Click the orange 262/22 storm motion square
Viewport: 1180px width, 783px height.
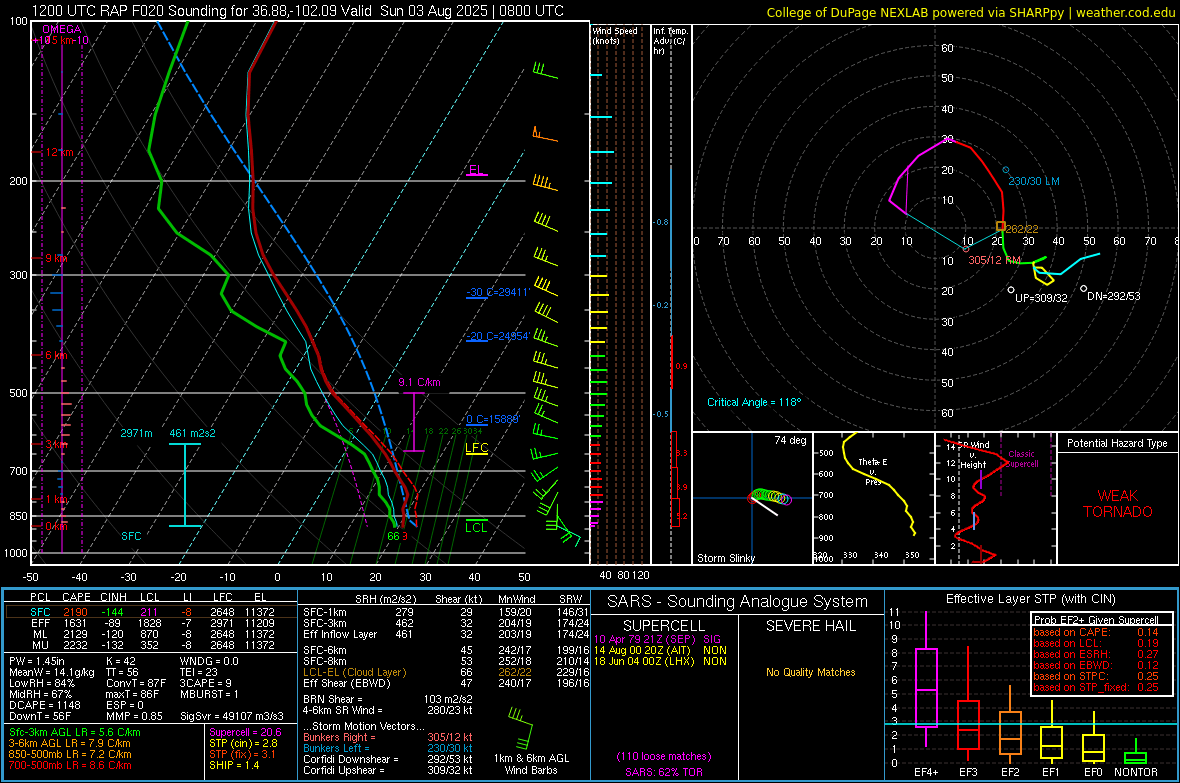(1001, 226)
